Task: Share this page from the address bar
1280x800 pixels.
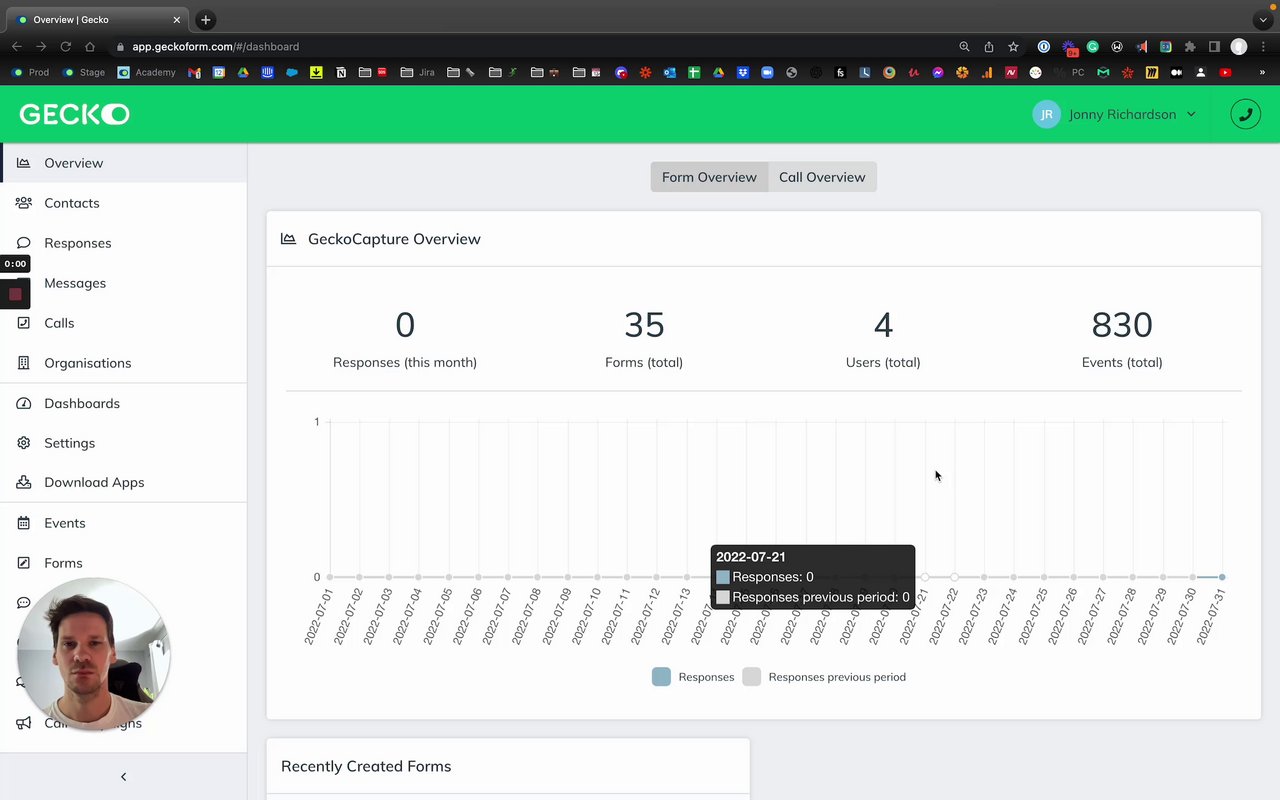Action: click(x=989, y=47)
